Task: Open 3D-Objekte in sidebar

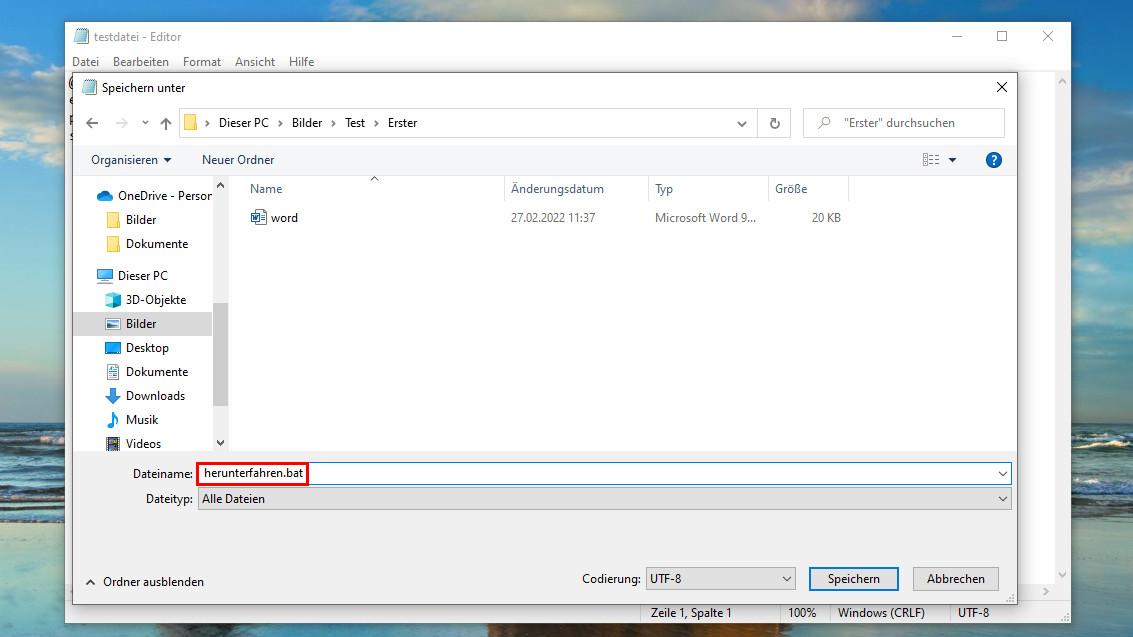Action: pos(155,300)
